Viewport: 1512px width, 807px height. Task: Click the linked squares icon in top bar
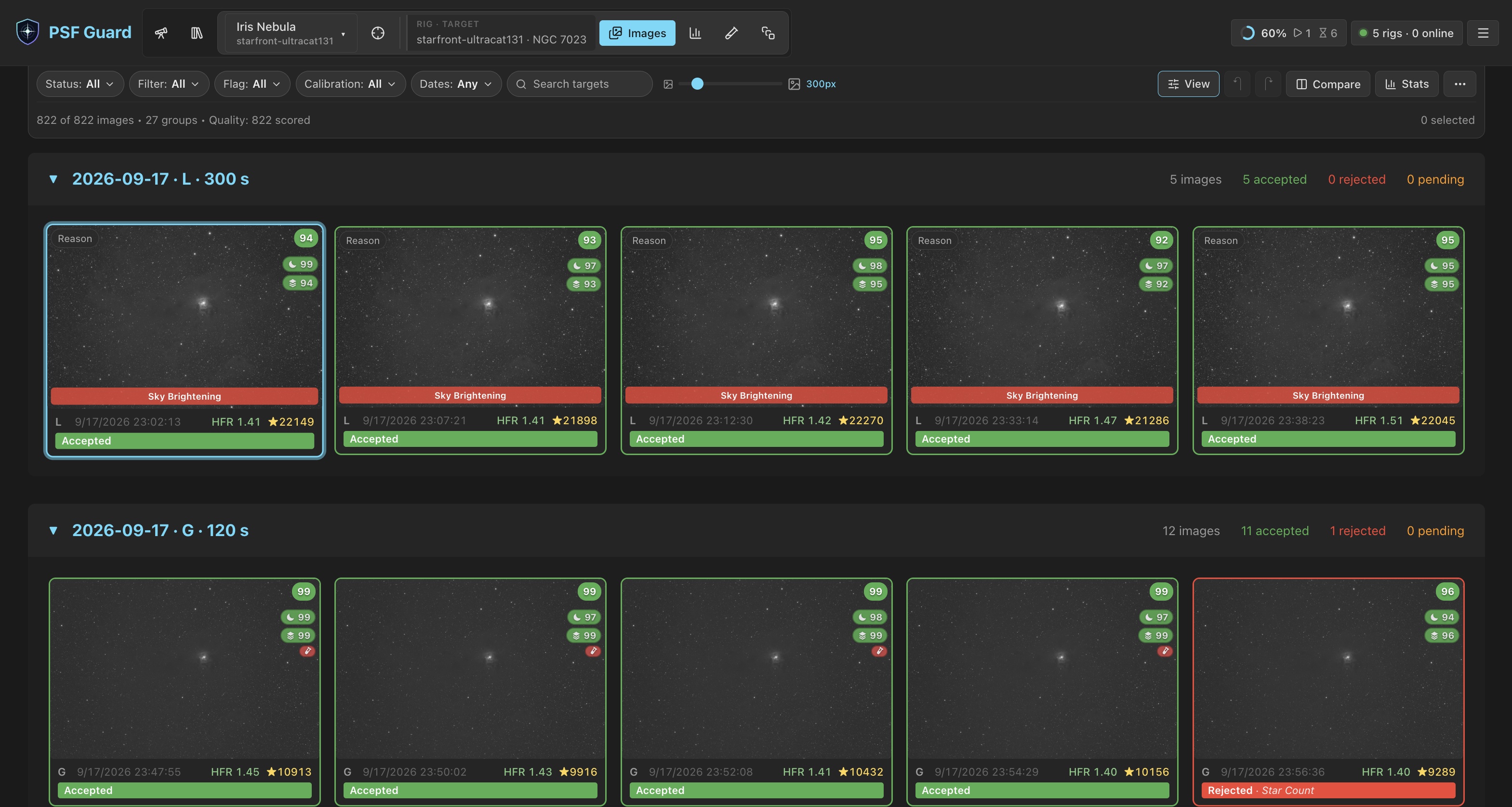pyautogui.click(x=768, y=33)
